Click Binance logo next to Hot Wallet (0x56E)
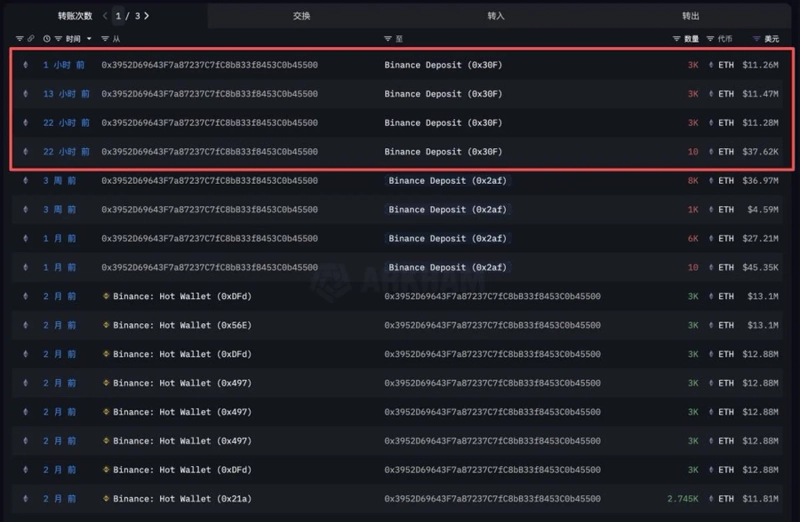 (x=106, y=325)
